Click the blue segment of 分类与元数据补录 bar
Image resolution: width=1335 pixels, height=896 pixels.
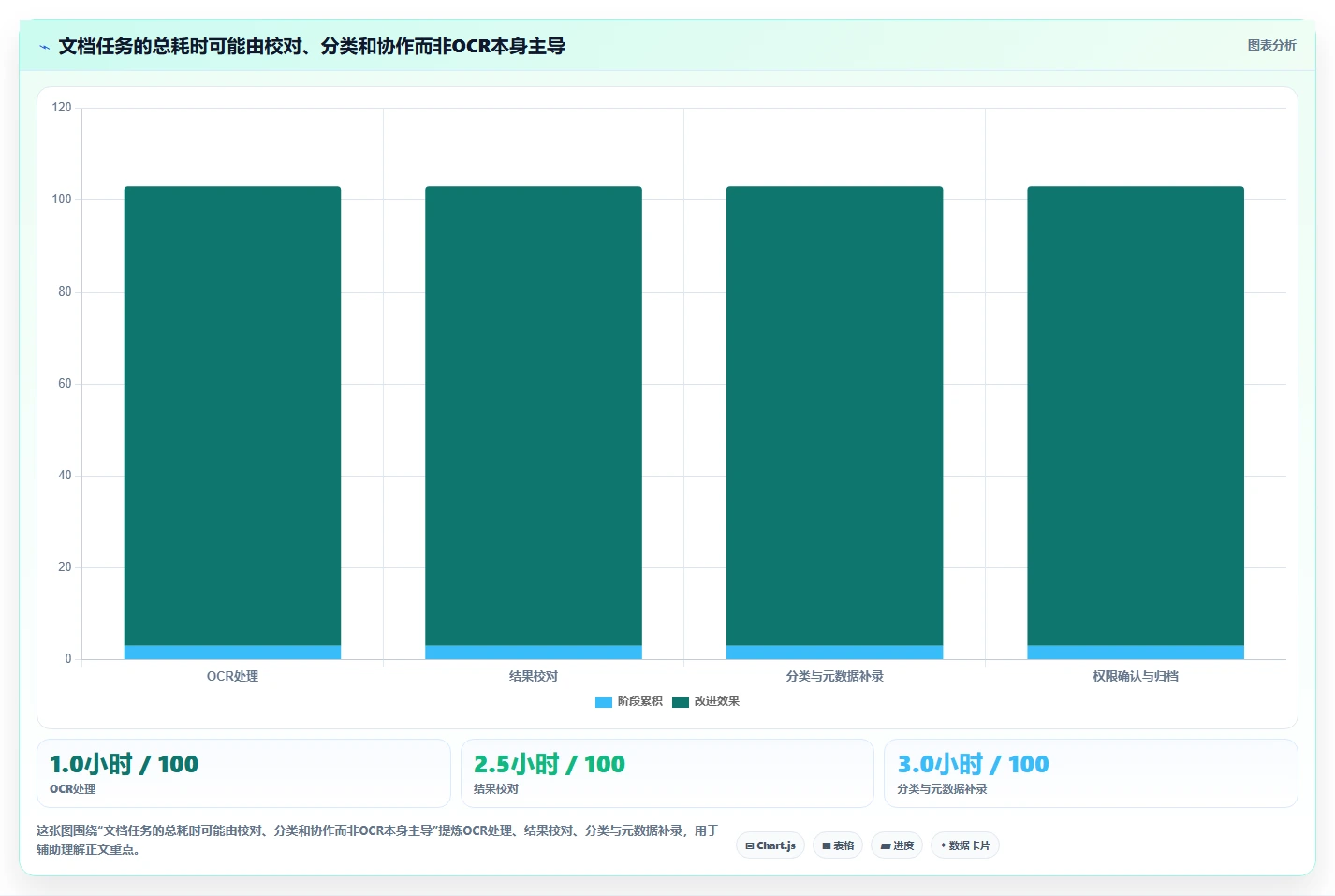pyautogui.click(x=834, y=653)
